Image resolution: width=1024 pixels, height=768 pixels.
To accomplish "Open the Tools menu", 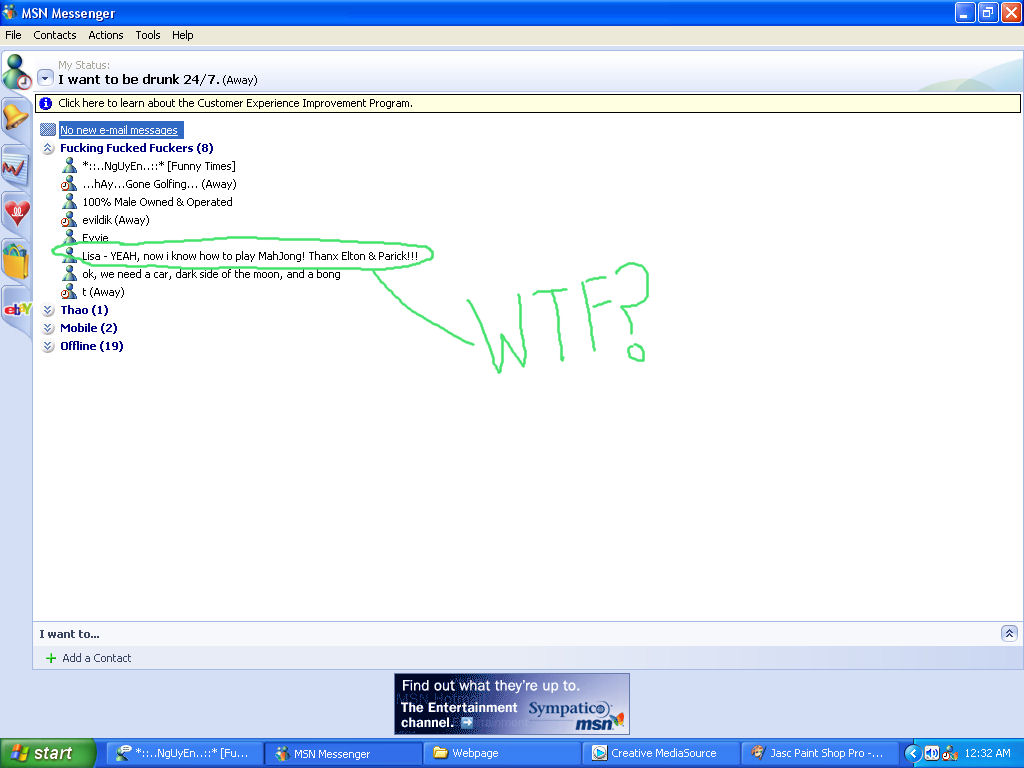I will point(148,35).
